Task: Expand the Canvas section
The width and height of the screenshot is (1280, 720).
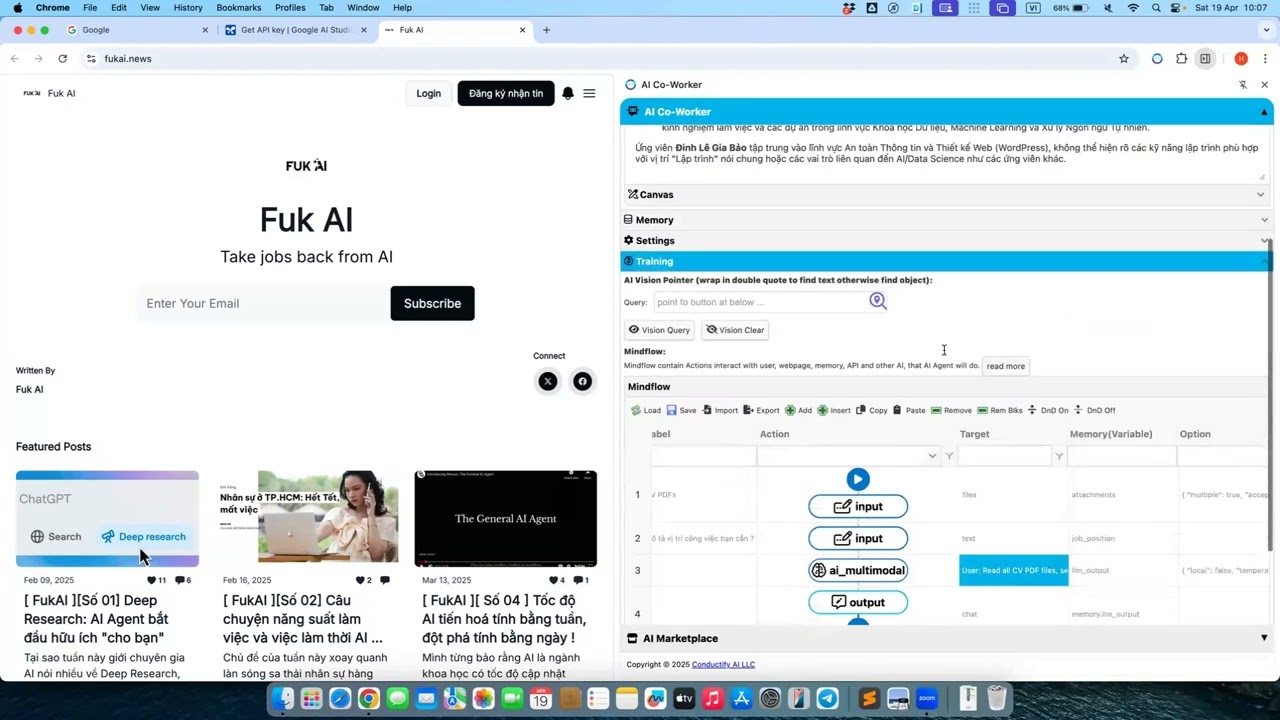Action: coord(945,195)
